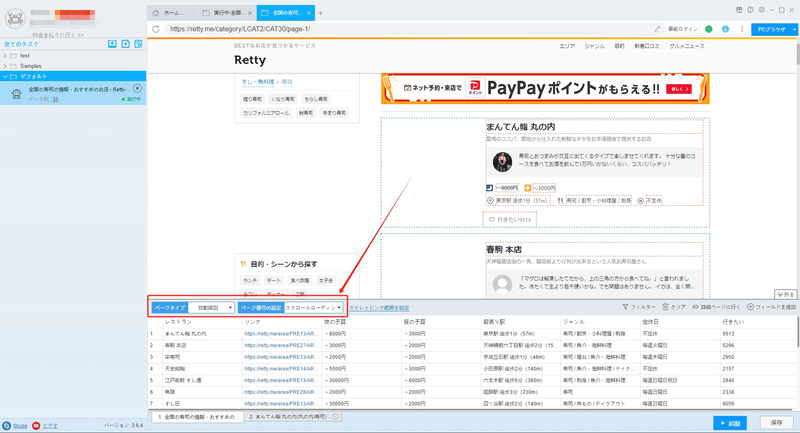The image size is (800, 433).
Task: Click the third sidebar toolbar icon
Action: pyautogui.click(x=138, y=44)
